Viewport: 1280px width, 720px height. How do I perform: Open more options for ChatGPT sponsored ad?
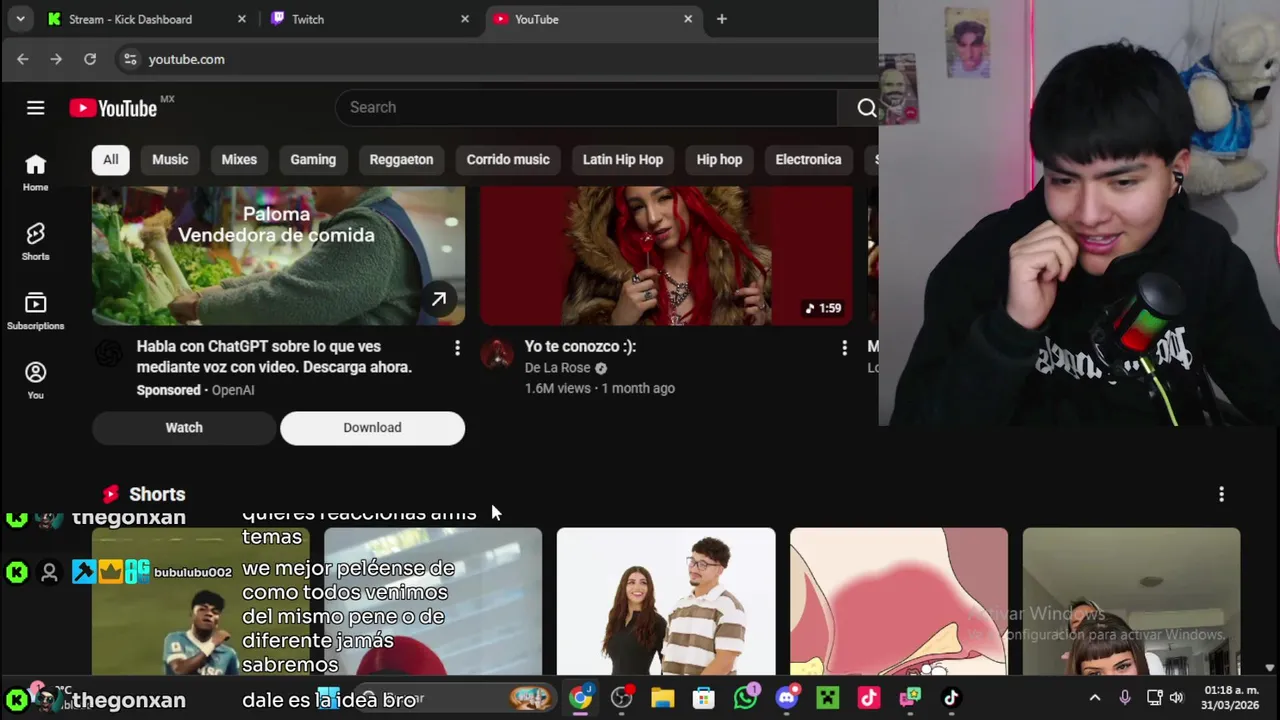457,347
